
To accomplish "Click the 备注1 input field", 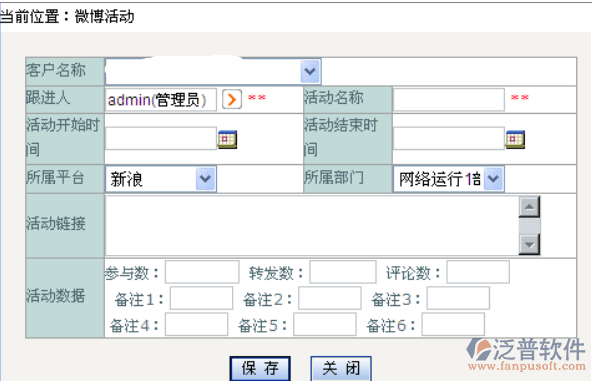I will click(201, 298).
